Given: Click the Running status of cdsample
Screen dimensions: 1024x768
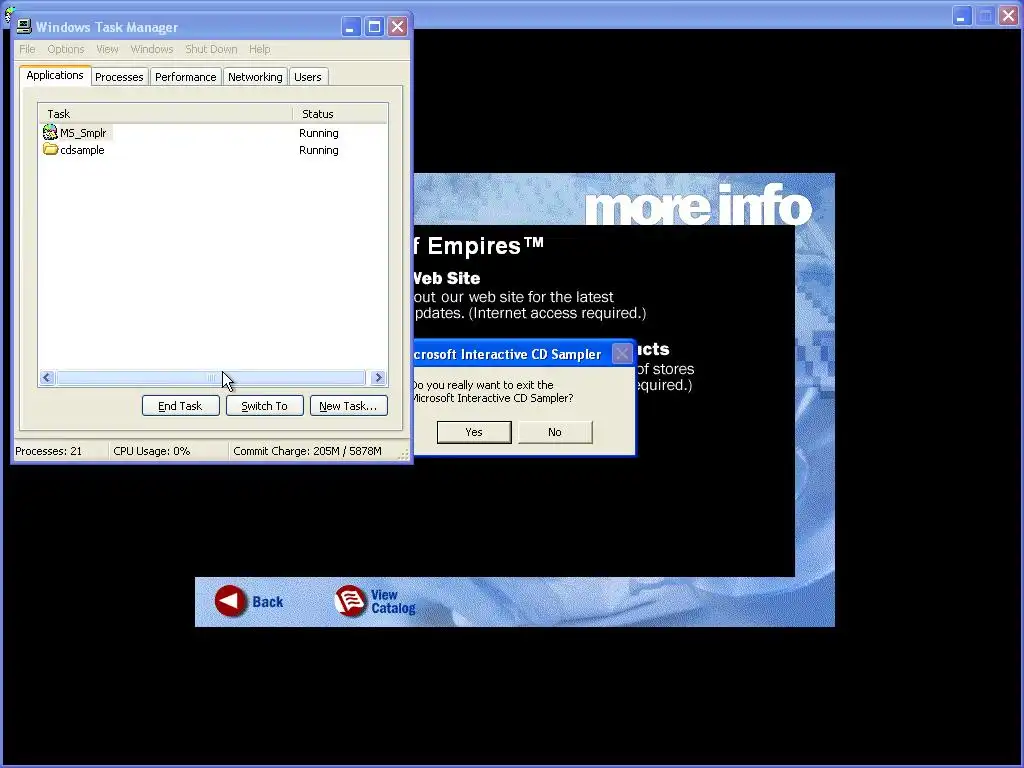Looking at the screenshot, I should point(319,150).
